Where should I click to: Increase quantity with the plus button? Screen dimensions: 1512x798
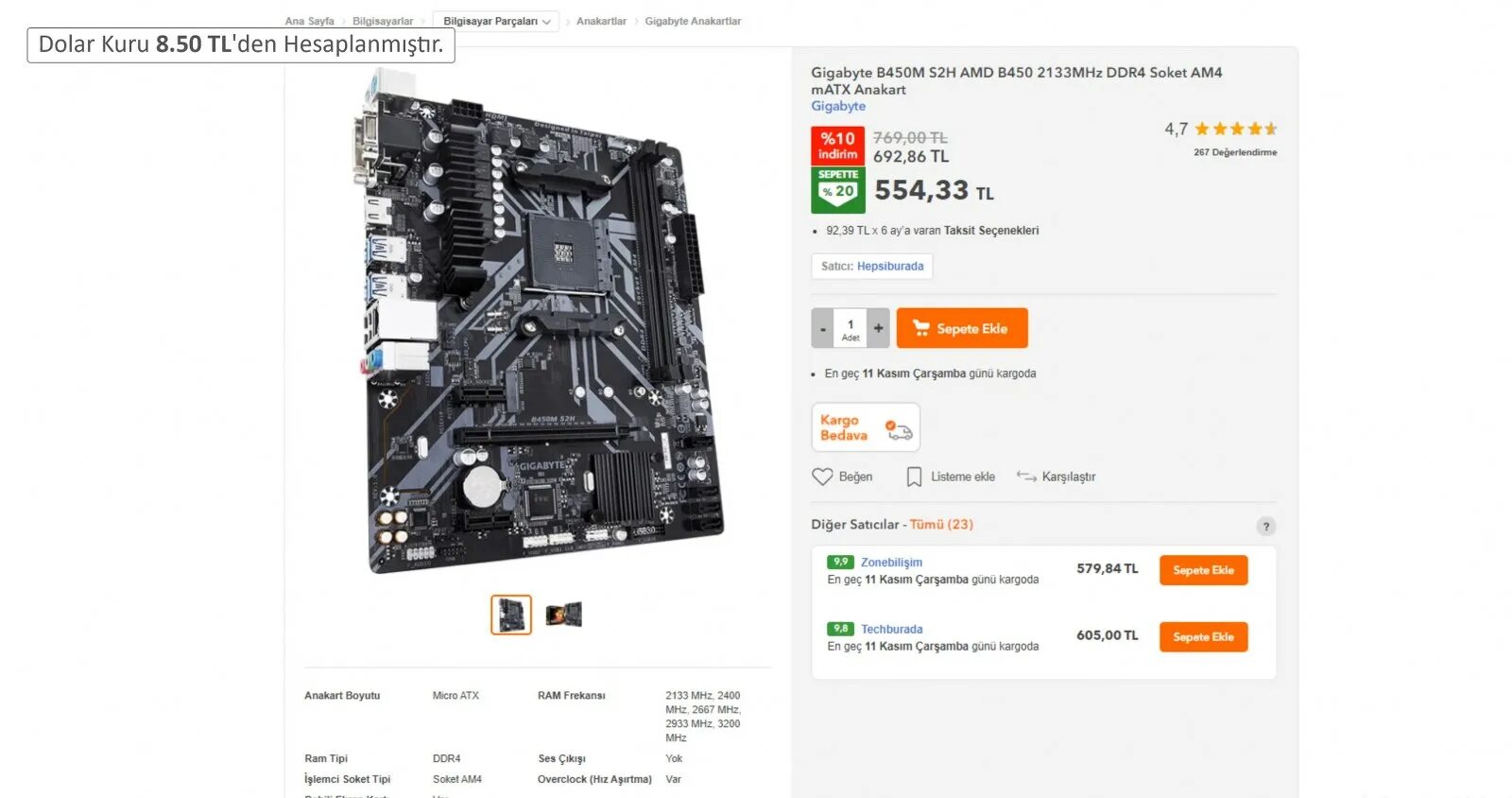(879, 328)
